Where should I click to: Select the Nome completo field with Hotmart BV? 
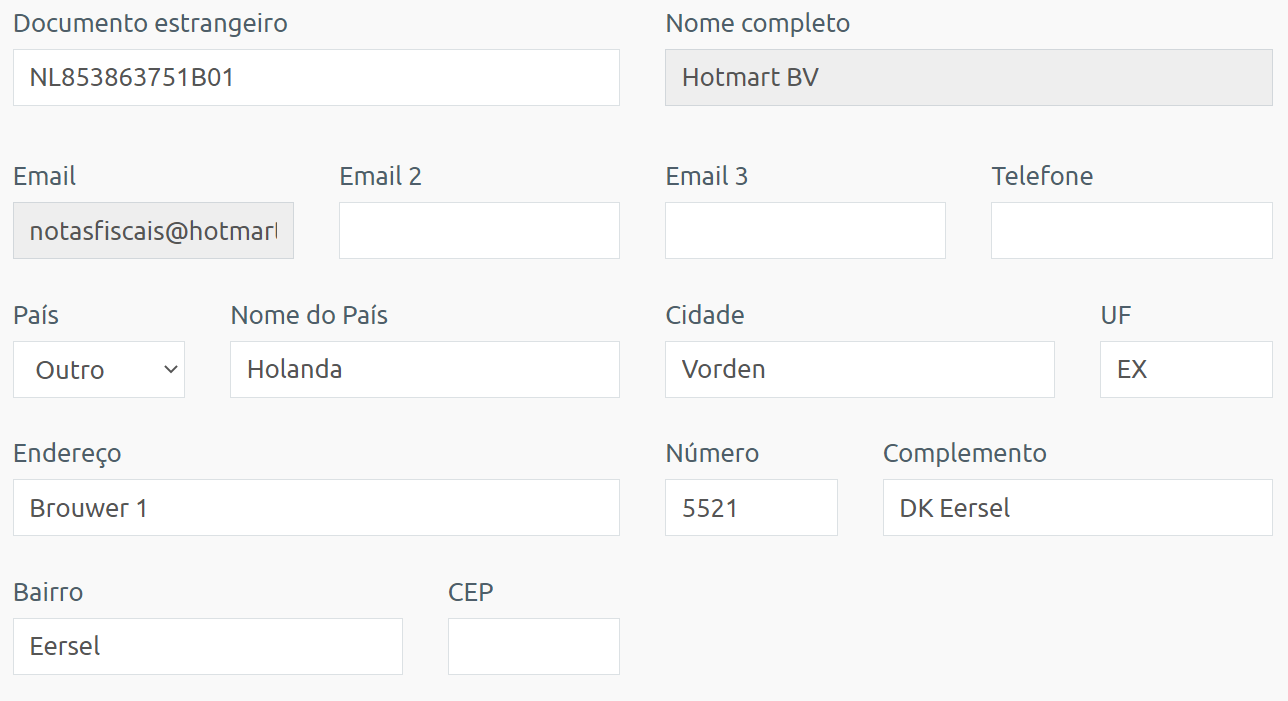pyautogui.click(x=969, y=77)
